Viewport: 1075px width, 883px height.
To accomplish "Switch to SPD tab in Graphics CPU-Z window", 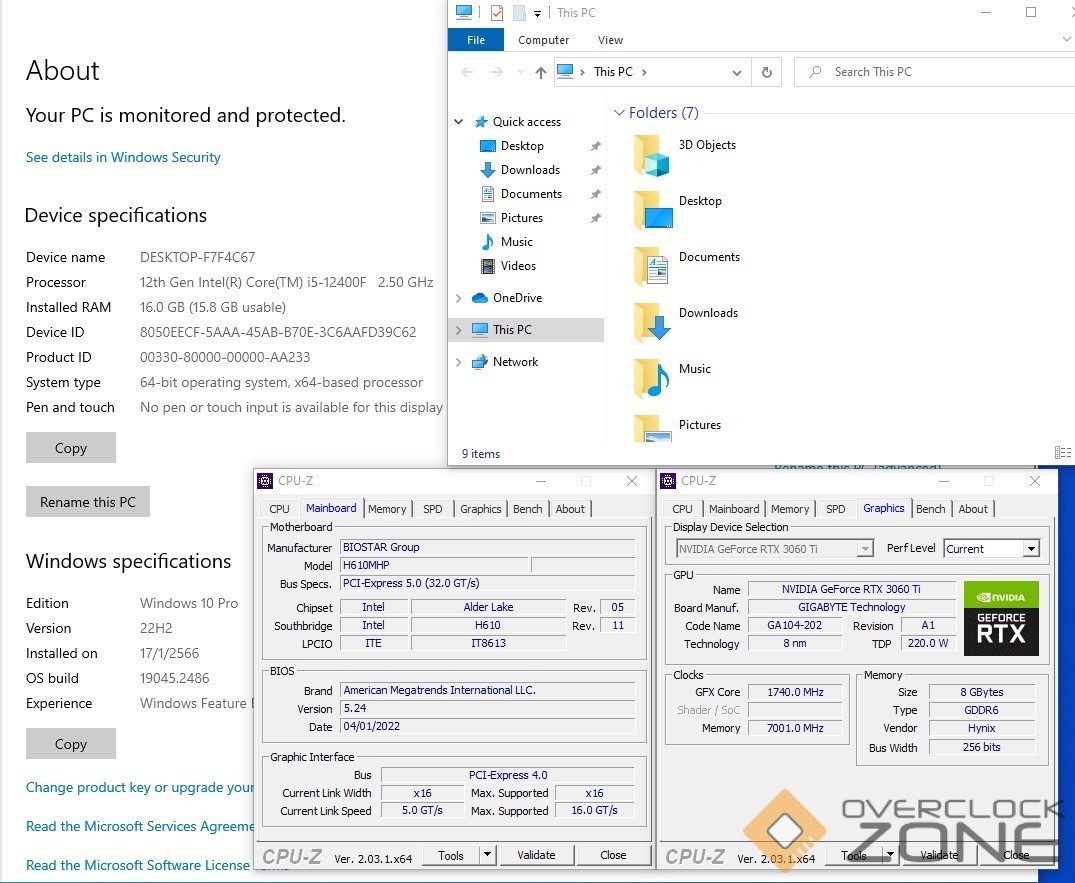I will 835,509.
